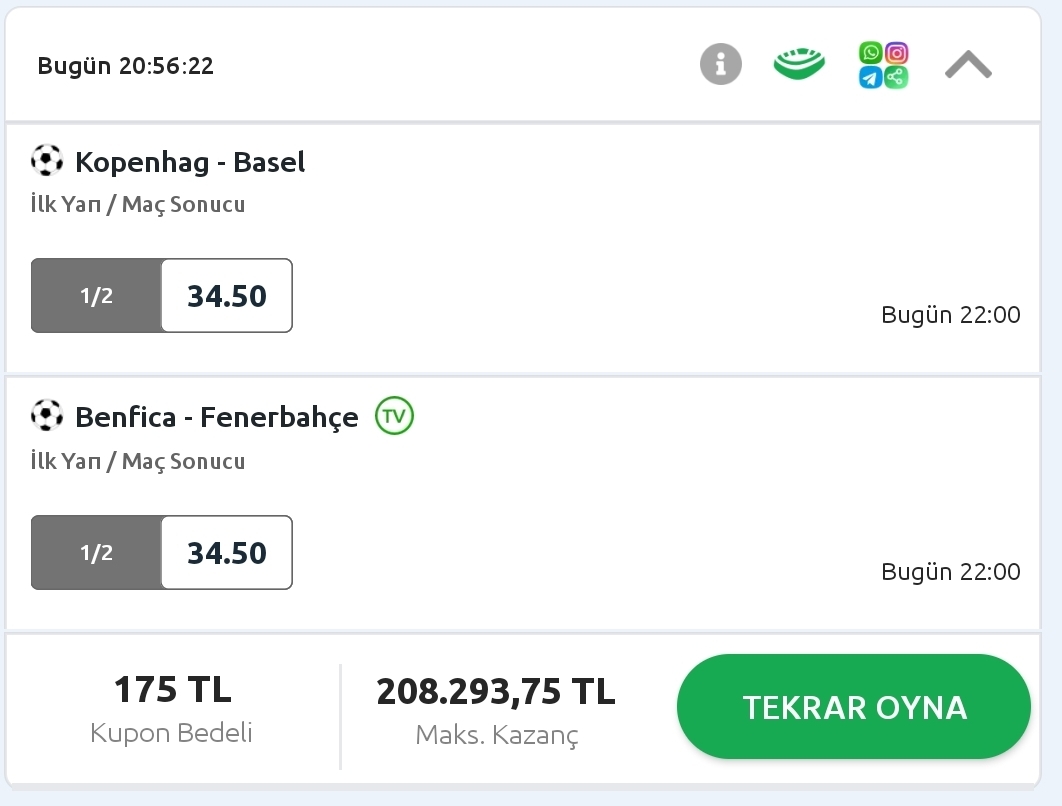This screenshot has height=806, width=1062.
Task: Click the Bugün 20:56:22 coupon timestamp
Action: [x=125, y=66]
